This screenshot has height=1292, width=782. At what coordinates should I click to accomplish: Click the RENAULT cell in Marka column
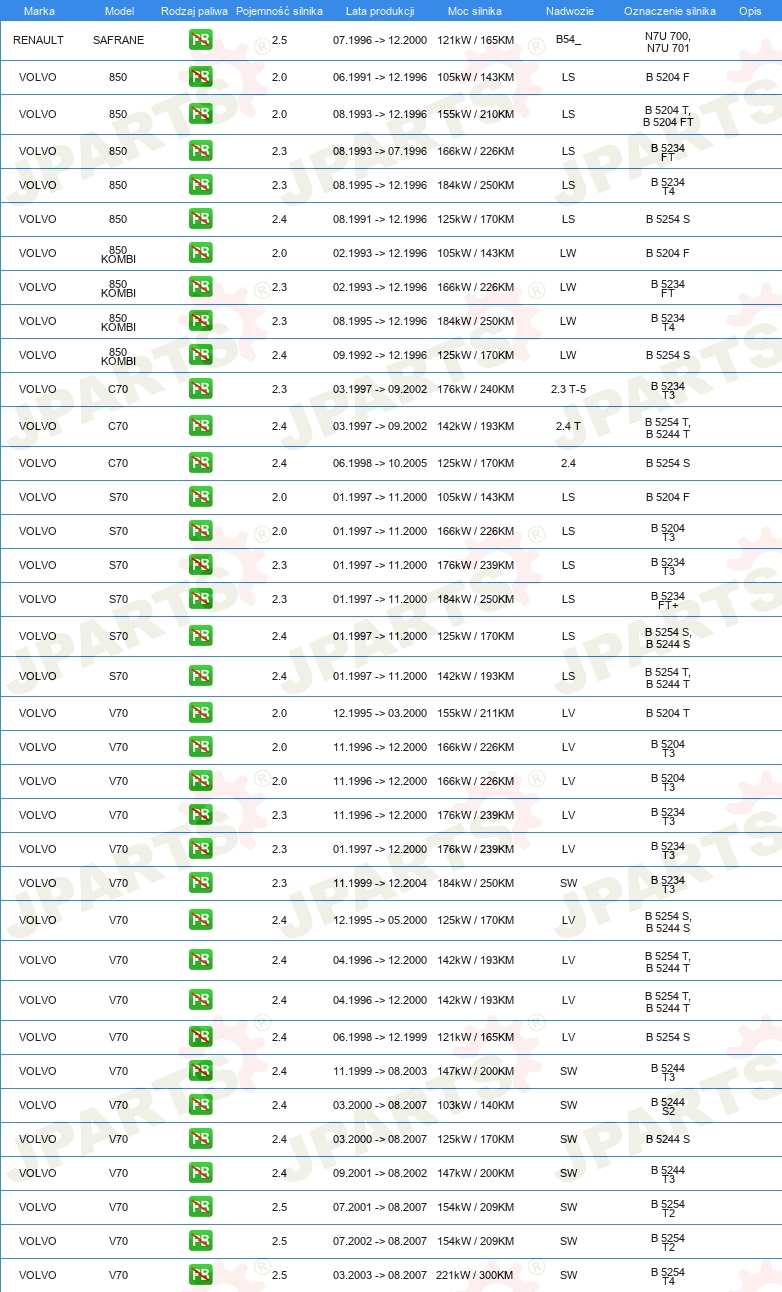pos(38,40)
